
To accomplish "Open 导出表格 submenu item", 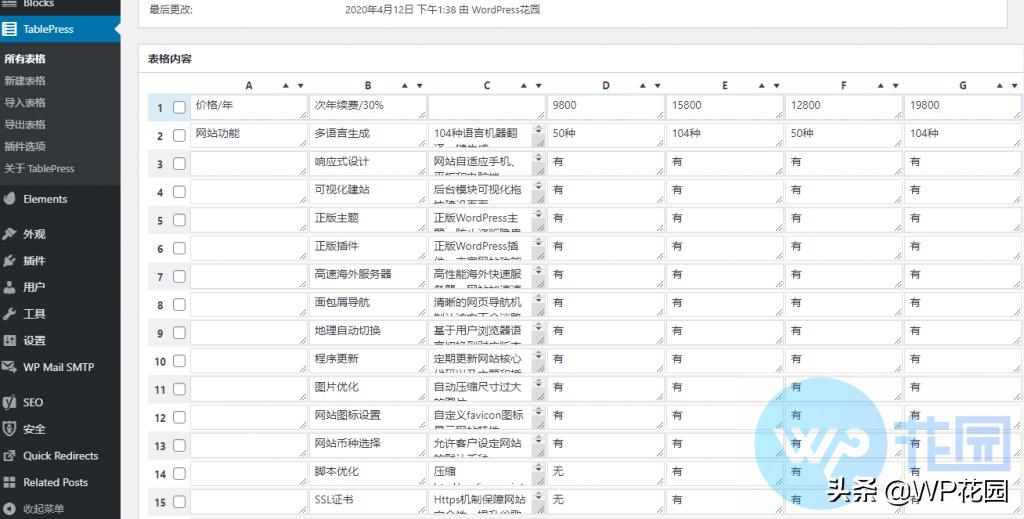I will click(x=25, y=125).
